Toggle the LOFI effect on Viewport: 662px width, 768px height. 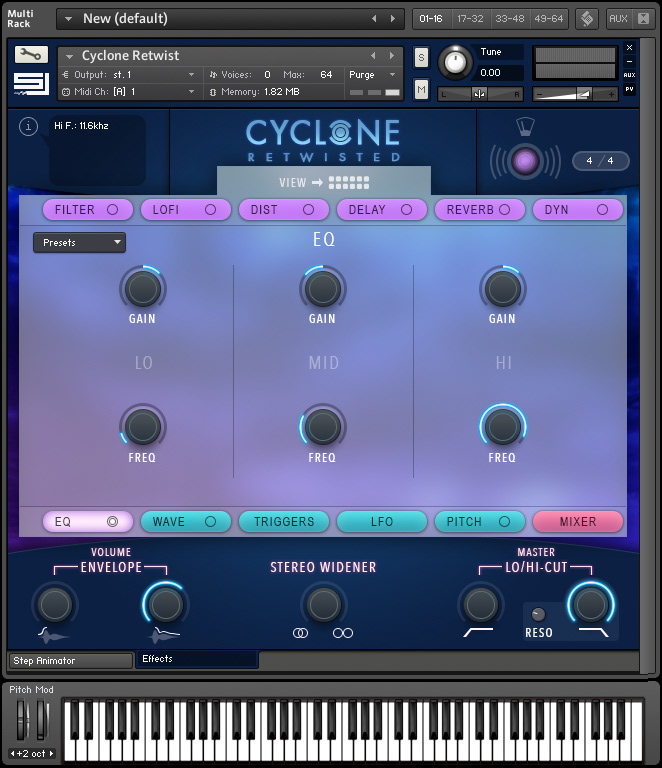(x=211, y=210)
